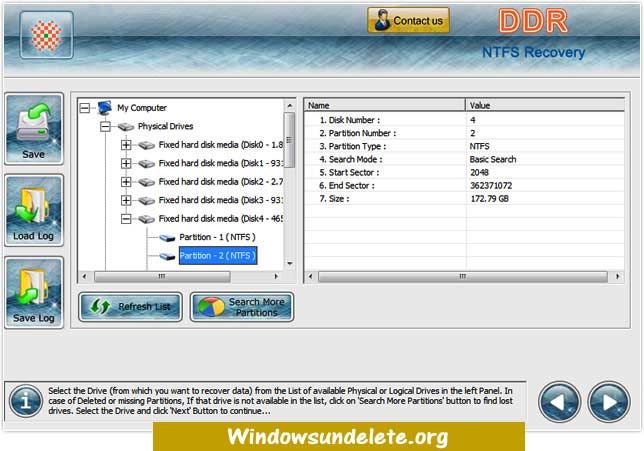The image size is (644, 451).
Task: Expand the Disk2 hard disk node
Action: 126,182
